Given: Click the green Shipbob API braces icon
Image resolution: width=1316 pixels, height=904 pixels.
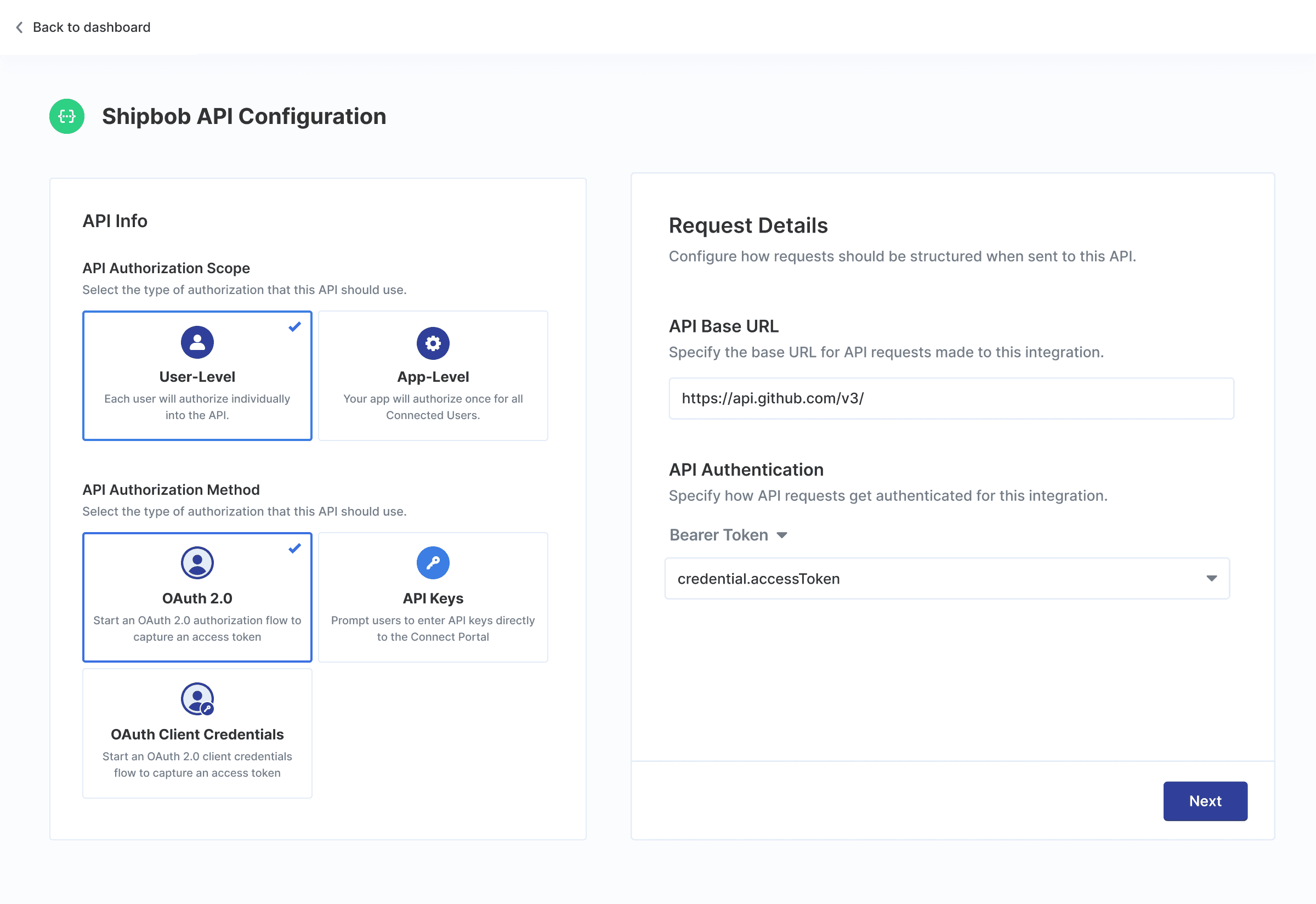Looking at the screenshot, I should click(x=67, y=116).
